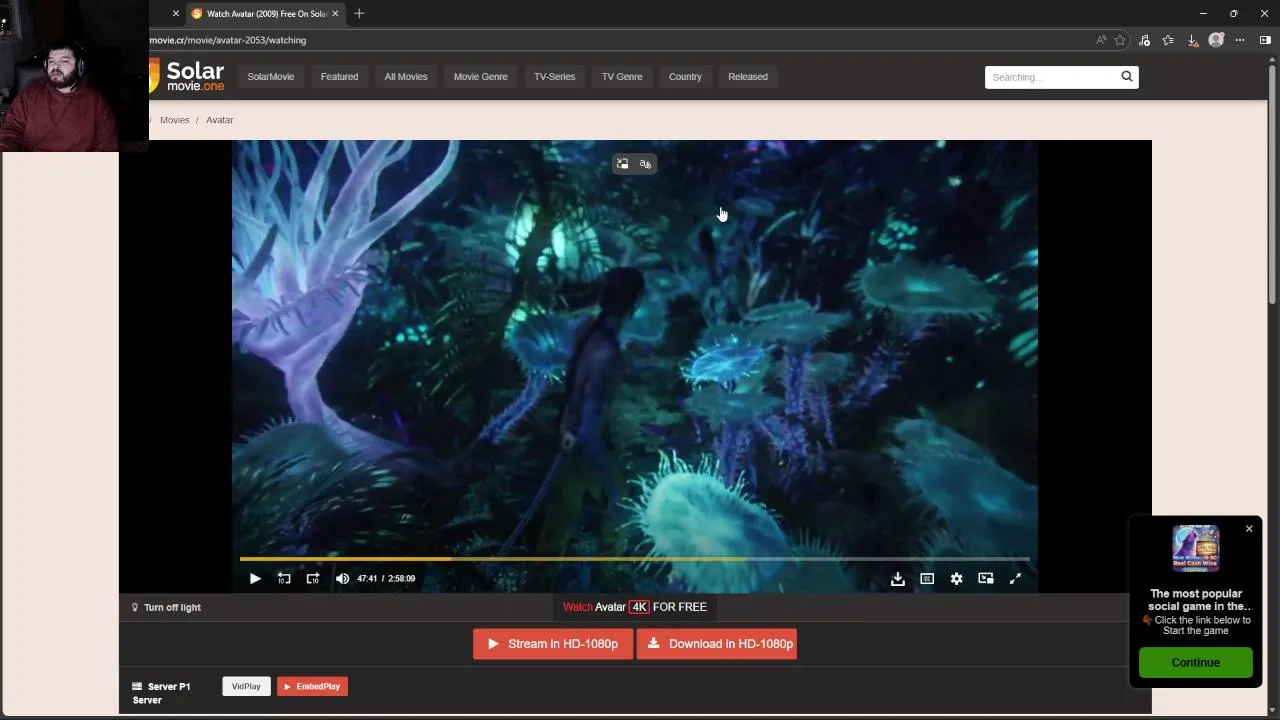The width and height of the screenshot is (1280, 720).
Task: Open the Featured menu item
Action: point(339,77)
